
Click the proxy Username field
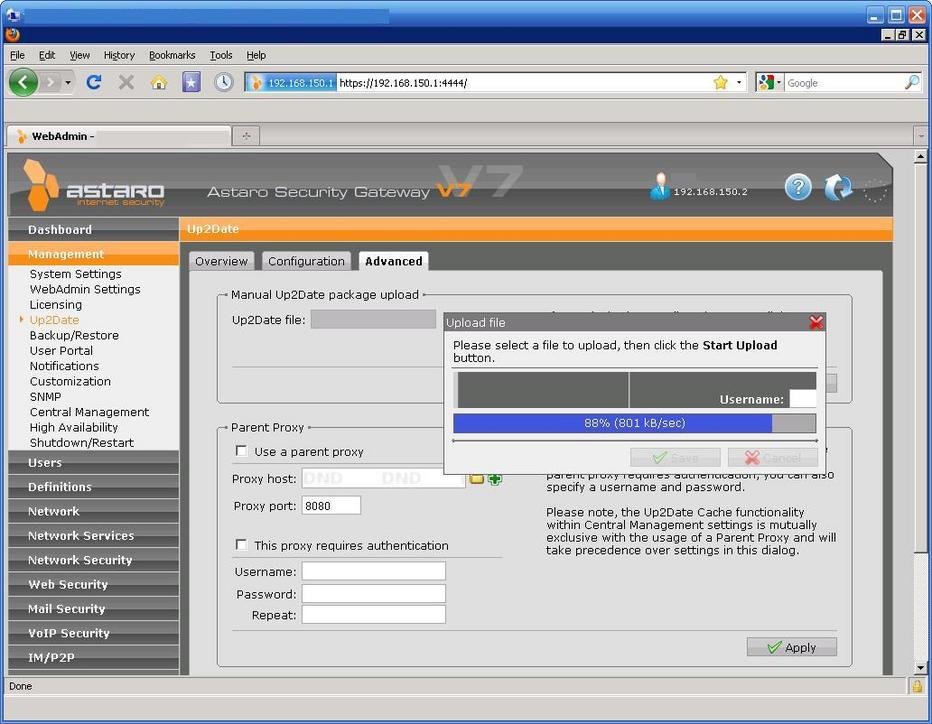(373, 571)
